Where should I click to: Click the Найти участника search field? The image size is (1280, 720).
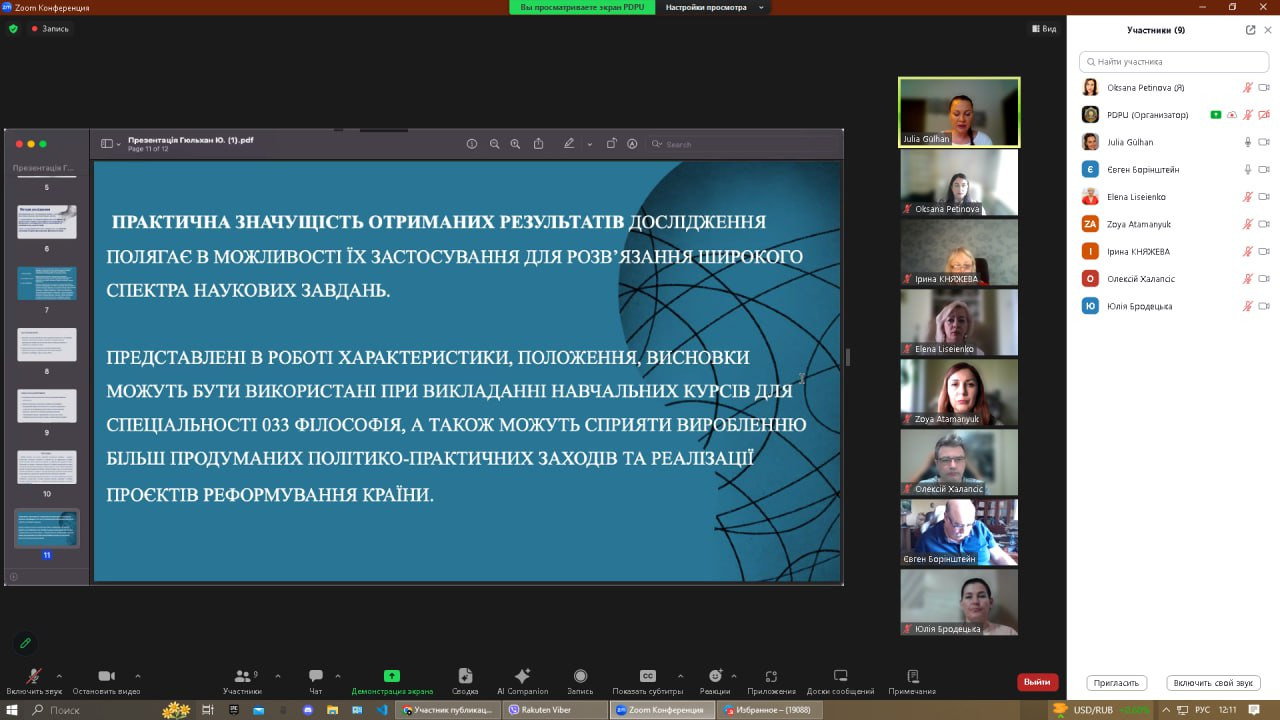1174,62
